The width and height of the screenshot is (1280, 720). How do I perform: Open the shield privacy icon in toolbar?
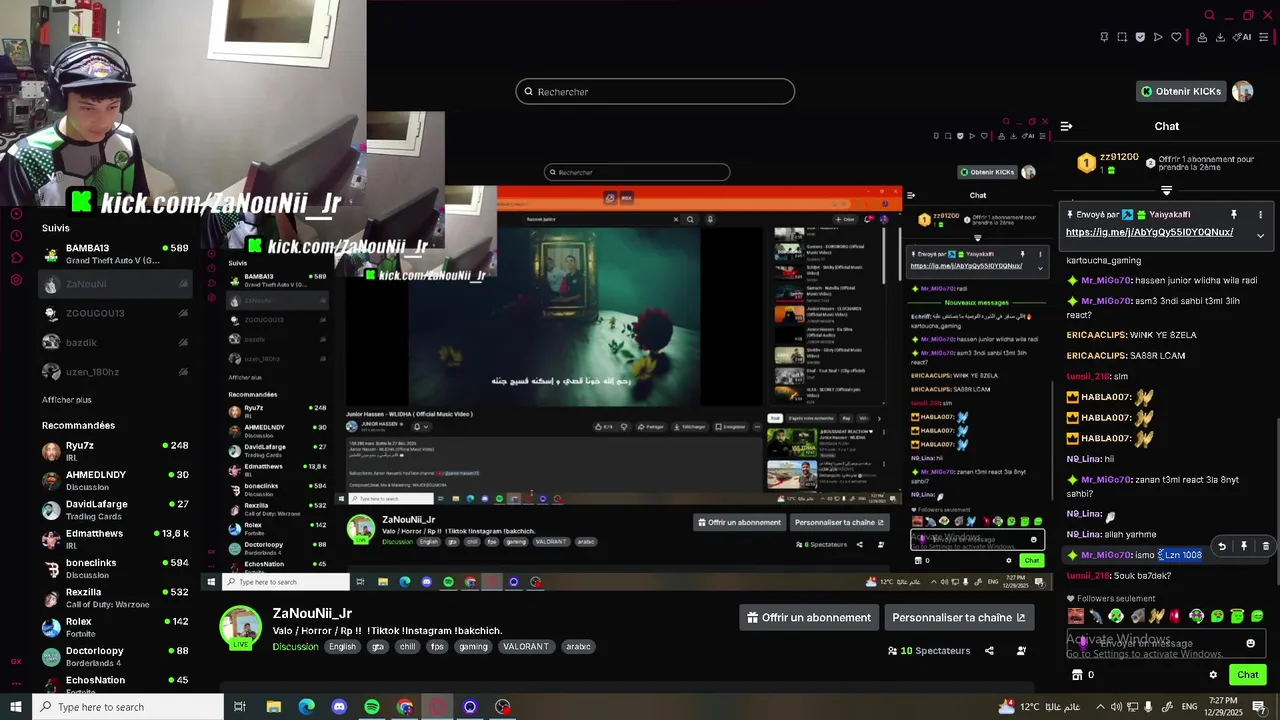click(1140, 37)
